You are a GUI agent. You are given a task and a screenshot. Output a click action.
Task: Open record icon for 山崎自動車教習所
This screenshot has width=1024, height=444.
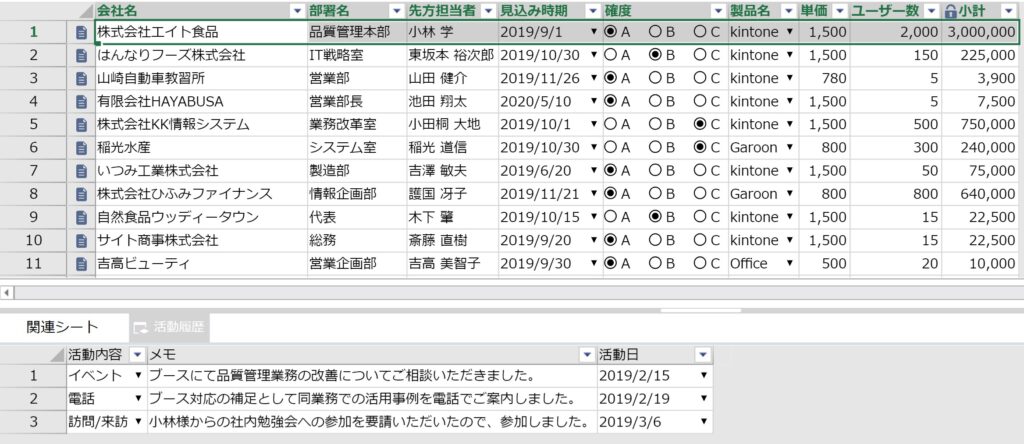82,78
